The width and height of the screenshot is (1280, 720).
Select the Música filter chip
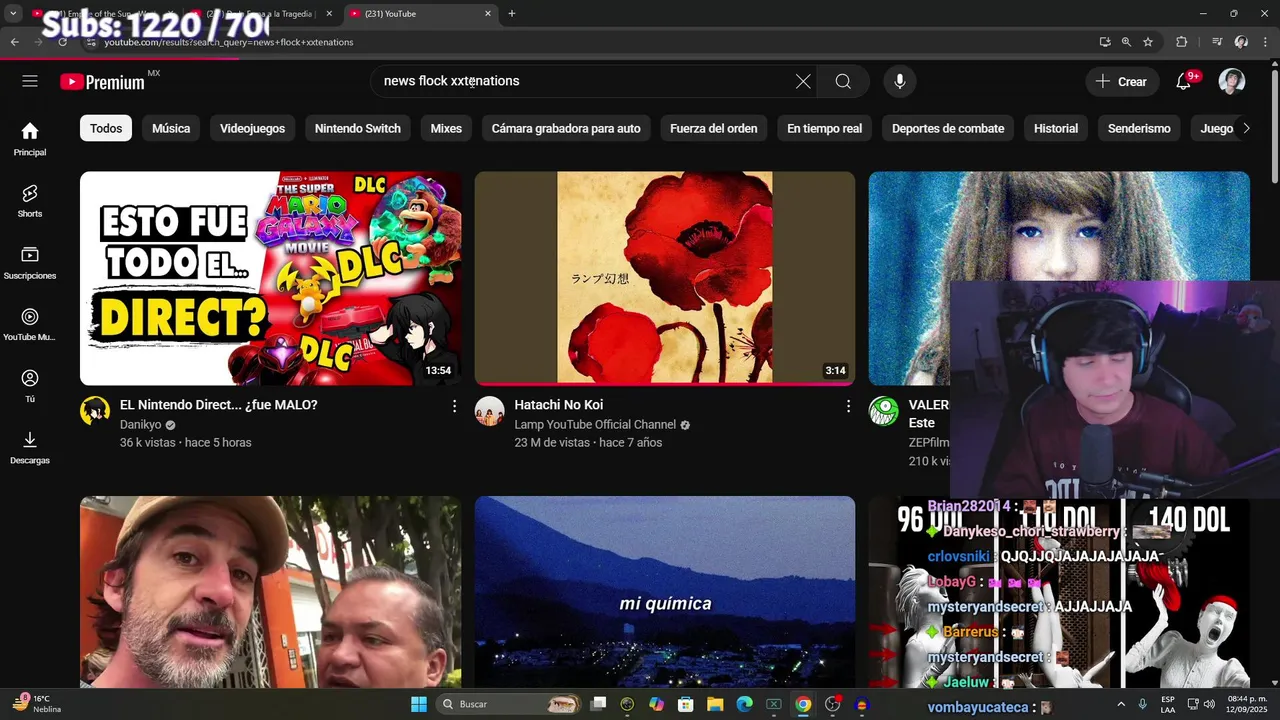tap(171, 128)
